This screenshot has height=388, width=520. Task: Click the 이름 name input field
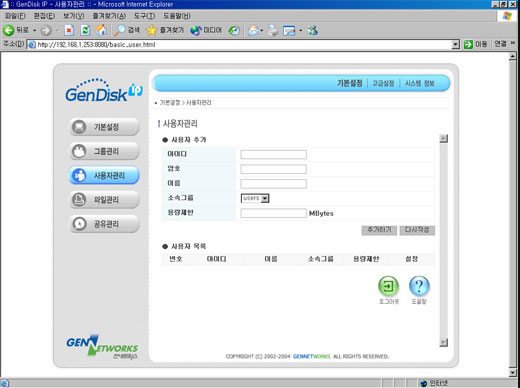[273, 184]
